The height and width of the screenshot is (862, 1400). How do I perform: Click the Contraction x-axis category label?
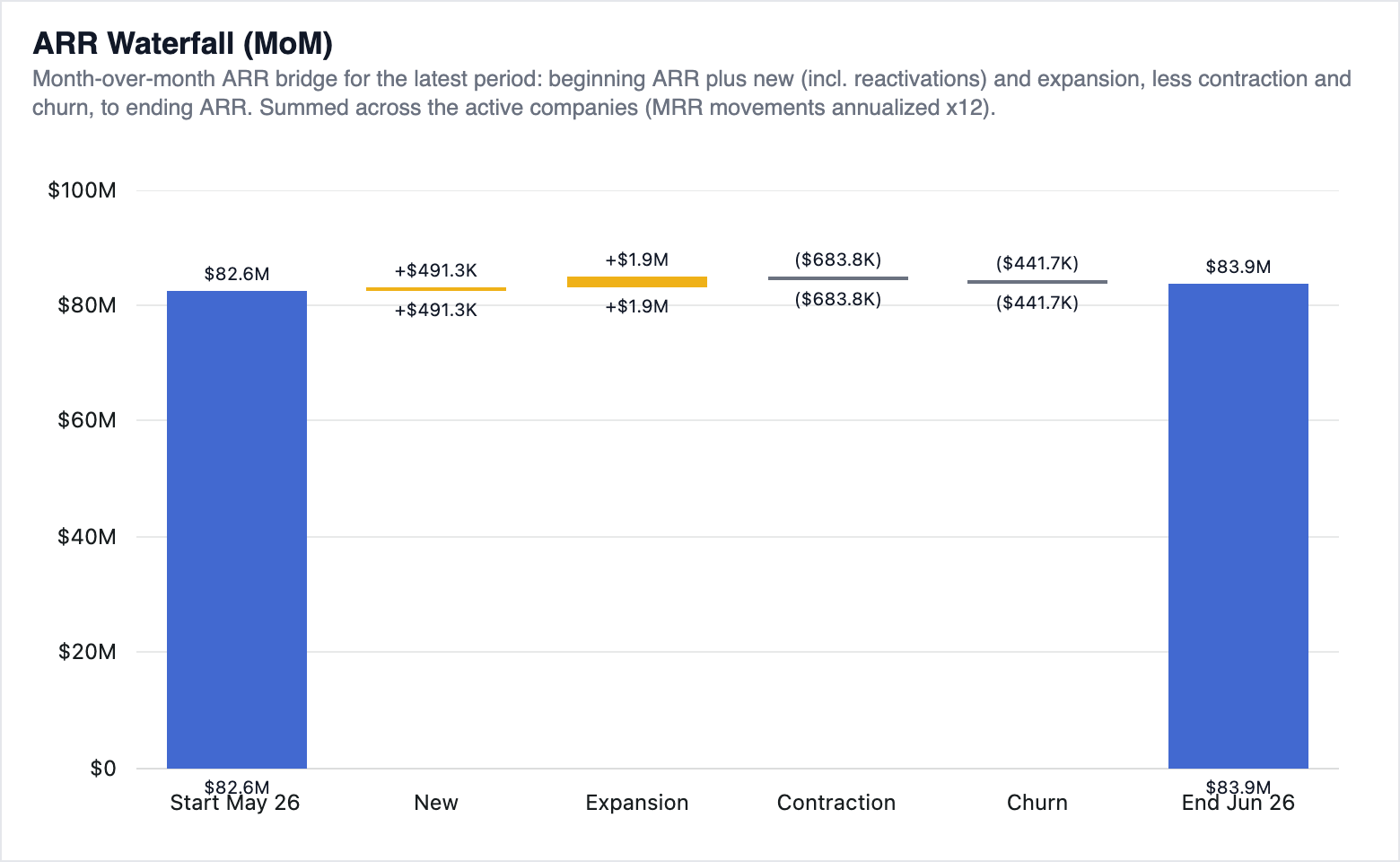(x=836, y=803)
